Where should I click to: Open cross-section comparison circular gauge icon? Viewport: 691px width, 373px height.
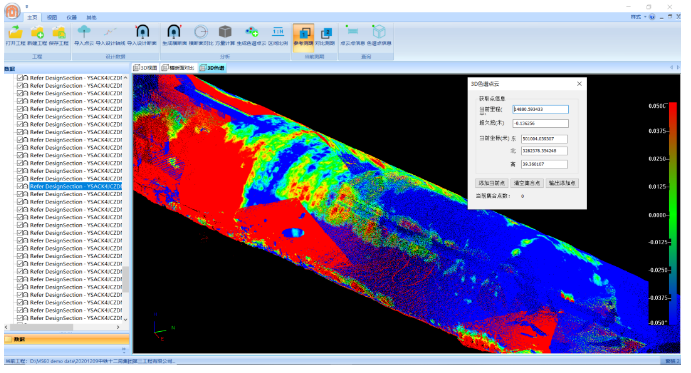point(201,36)
